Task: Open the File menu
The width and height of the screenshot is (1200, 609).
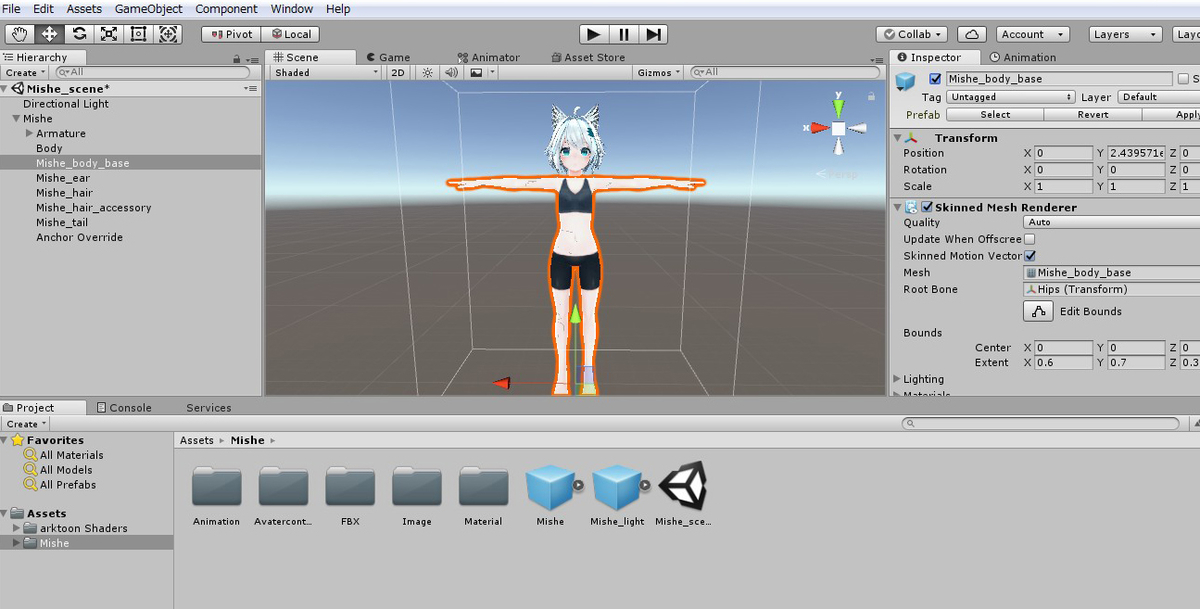Action: [12, 9]
